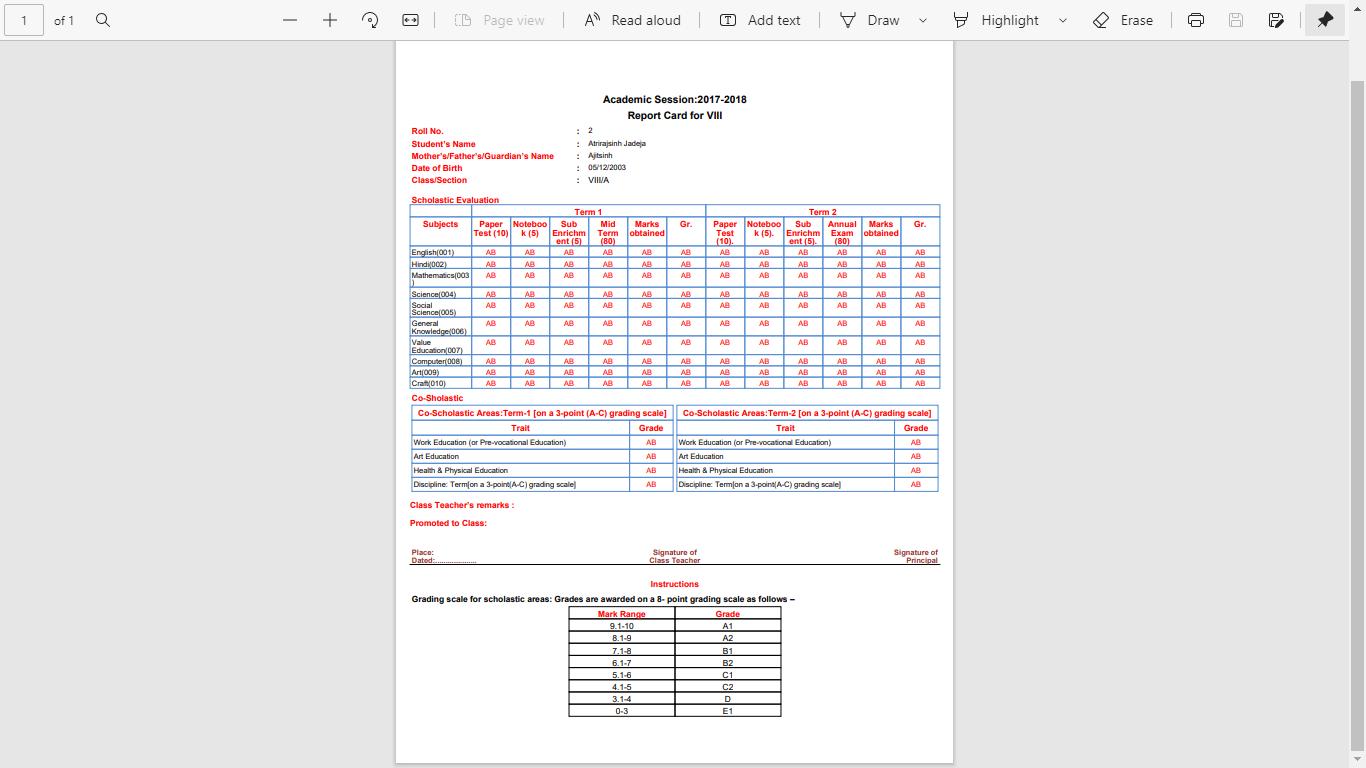
Task: Start Read aloud
Action: [632, 20]
